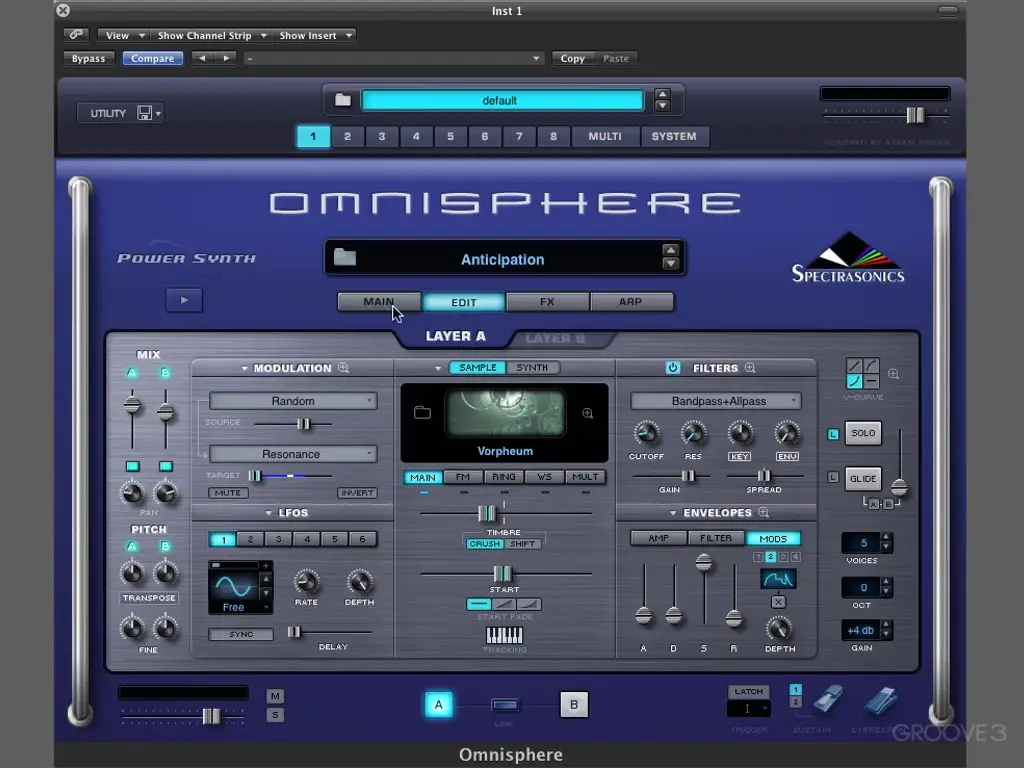
Task: Click the LFO Depth knob
Action: pos(359,581)
